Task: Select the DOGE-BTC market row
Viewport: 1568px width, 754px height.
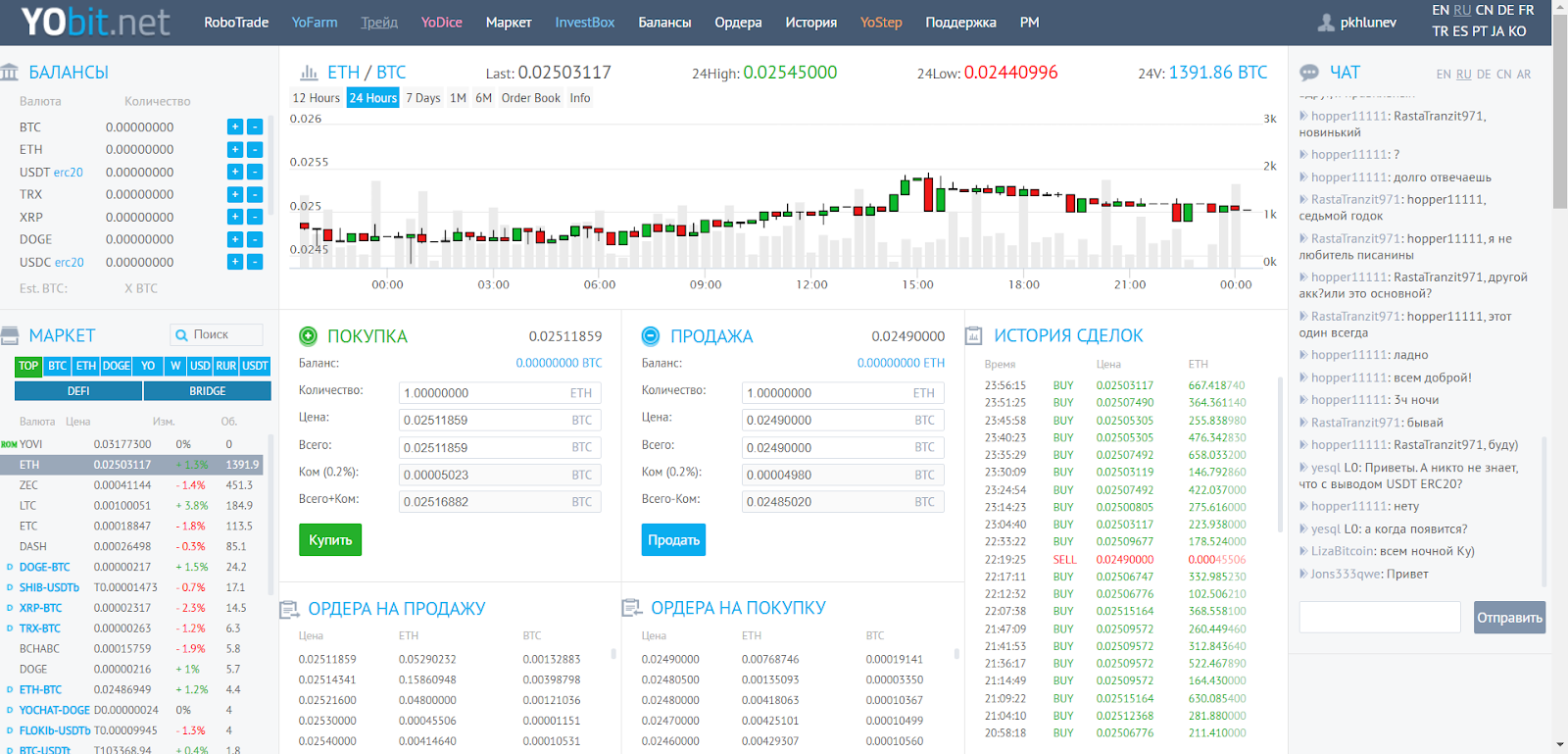Action: pos(132,567)
